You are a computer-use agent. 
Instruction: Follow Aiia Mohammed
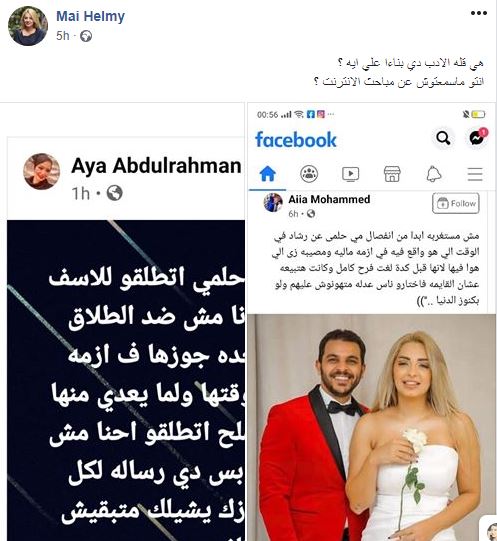(456, 203)
